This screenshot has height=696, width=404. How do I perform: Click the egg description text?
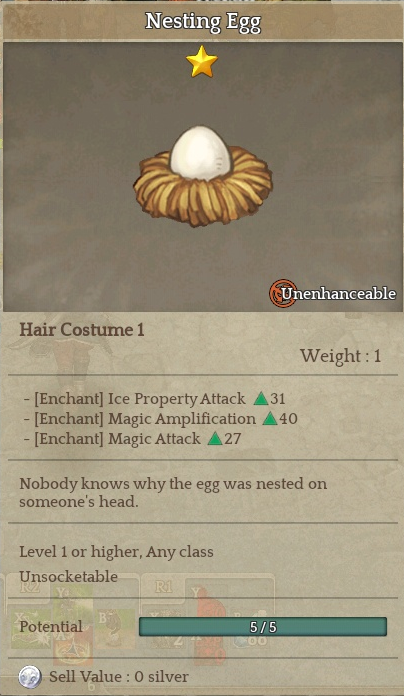pos(173,492)
